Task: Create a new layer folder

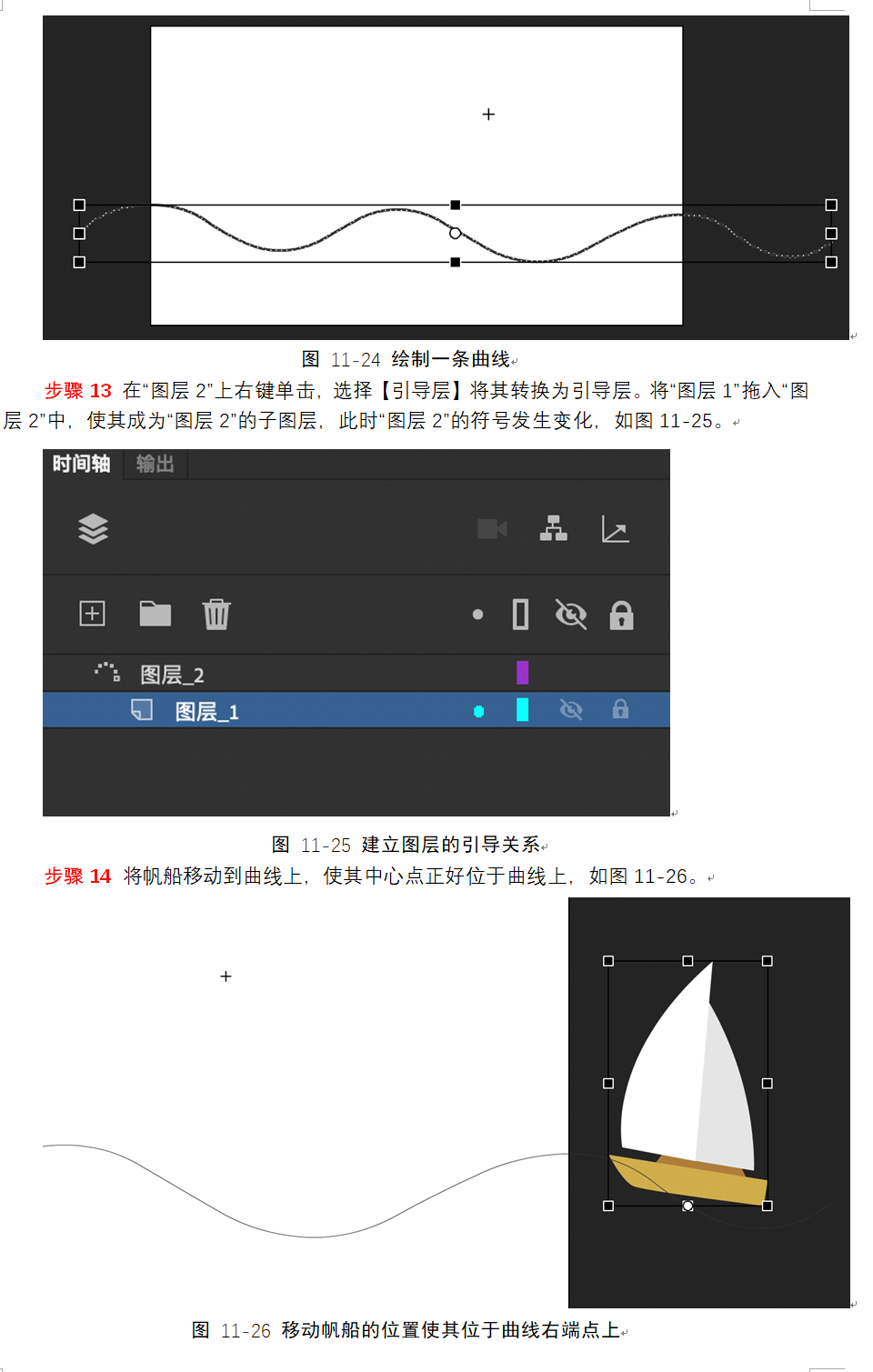Action: click(155, 614)
